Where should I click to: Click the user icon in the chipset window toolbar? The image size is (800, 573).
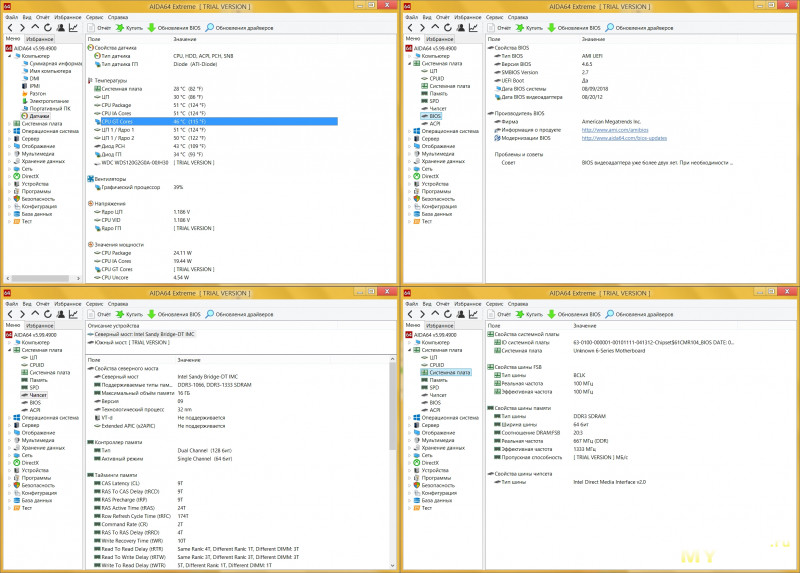(60, 314)
